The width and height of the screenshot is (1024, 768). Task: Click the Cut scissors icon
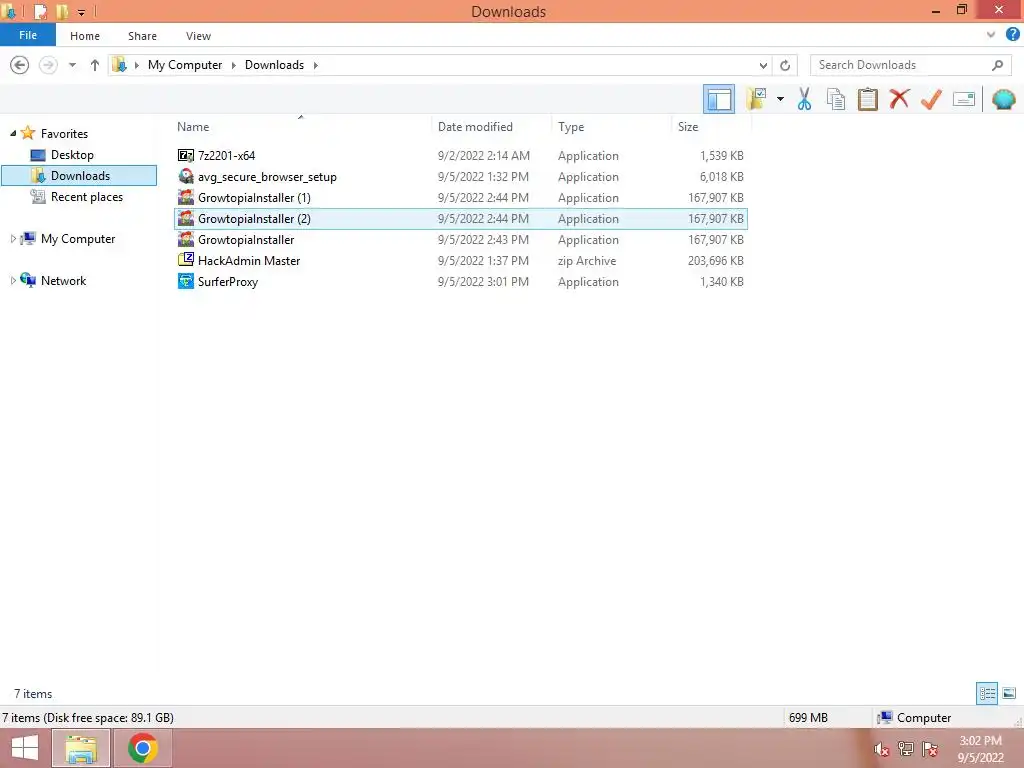tap(804, 99)
